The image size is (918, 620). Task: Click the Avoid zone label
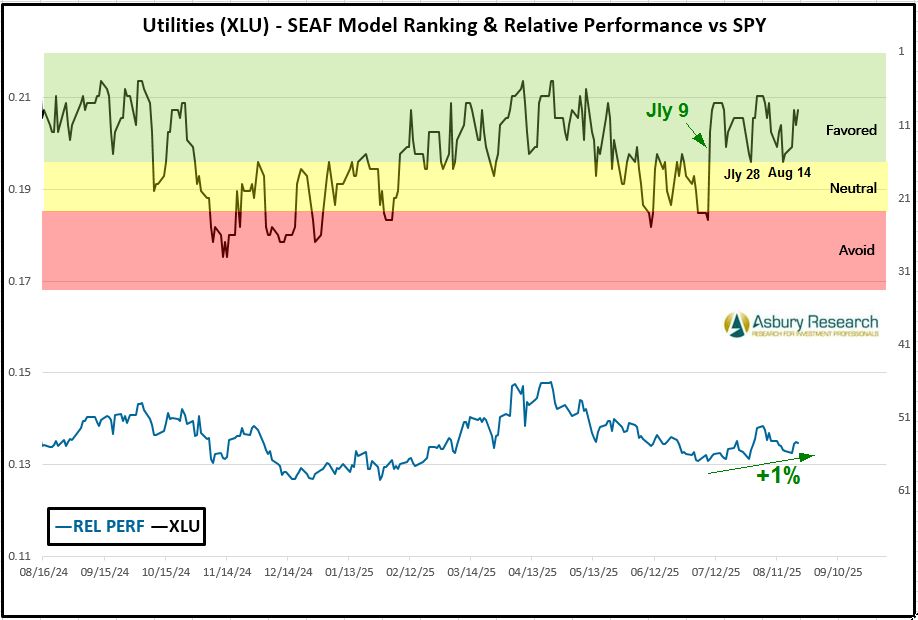point(856,250)
